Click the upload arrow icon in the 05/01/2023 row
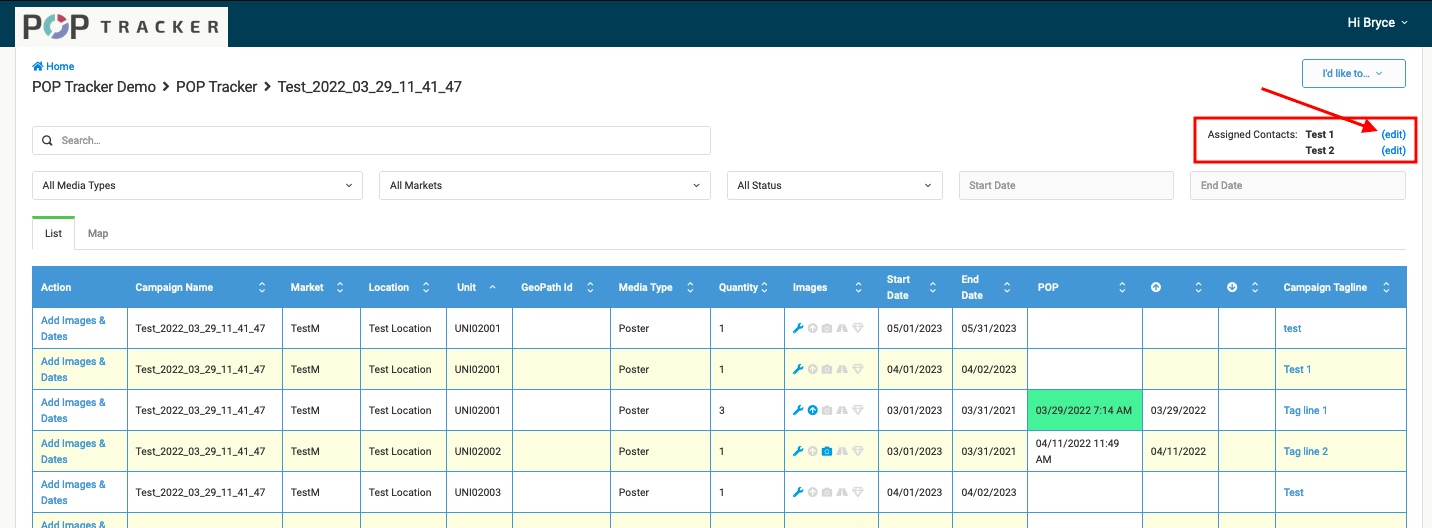Viewport: 1432px width, 528px height. [x=813, y=328]
